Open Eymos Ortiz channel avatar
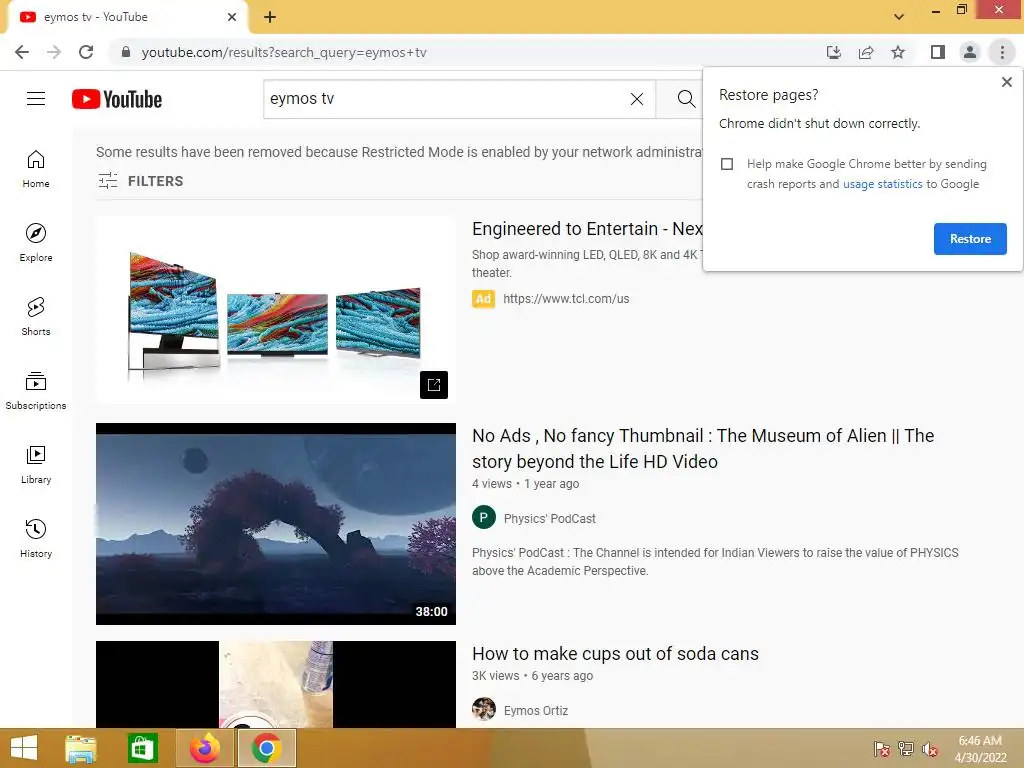Screen dimensions: 1024x768 click(484, 709)
